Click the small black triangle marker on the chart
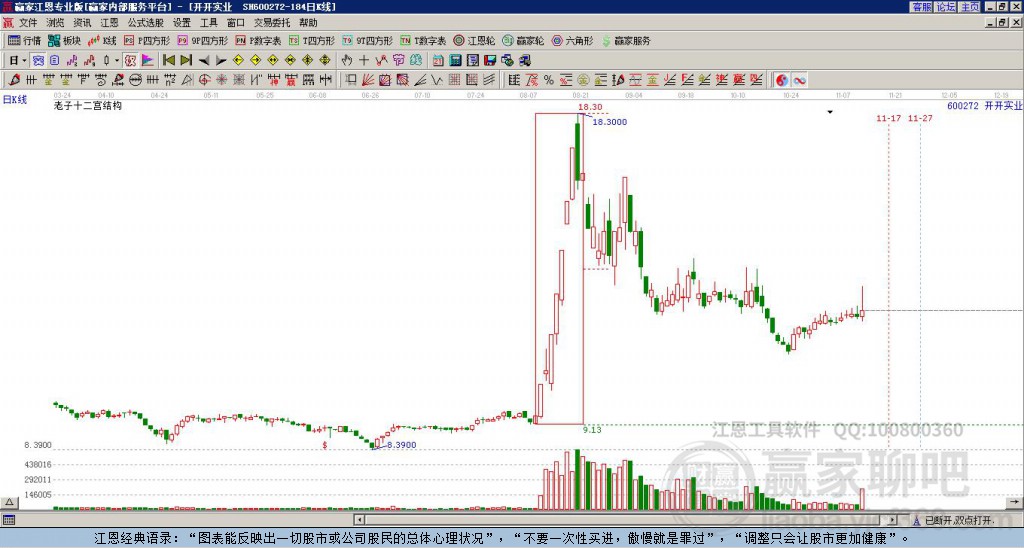 tap(830, 112)
